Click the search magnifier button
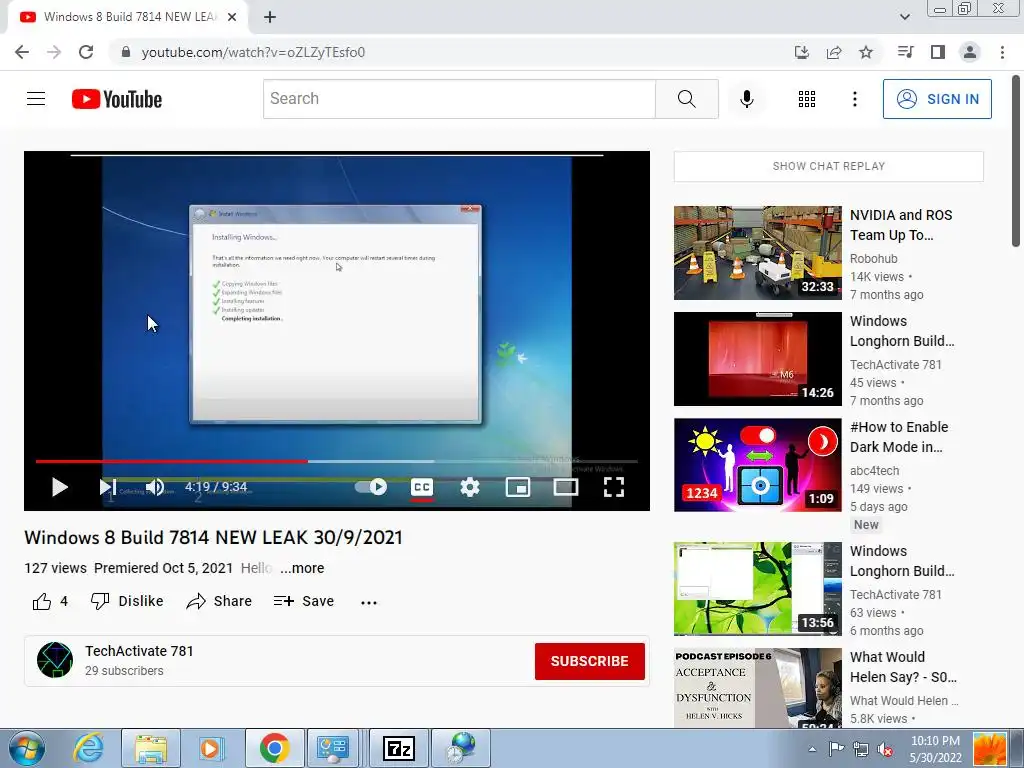The height and width of the screenshot is (768, 1024). (x=686, y=99)
